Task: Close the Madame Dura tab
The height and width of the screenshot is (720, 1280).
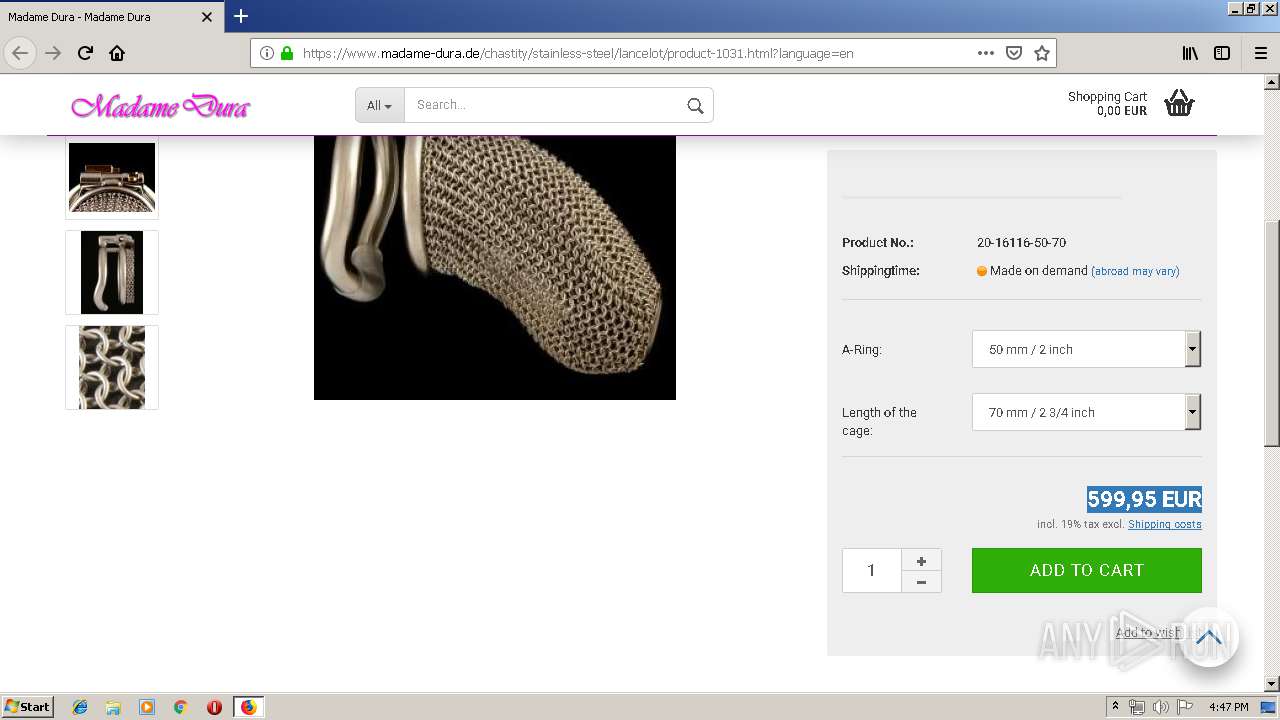Action: 207,17
